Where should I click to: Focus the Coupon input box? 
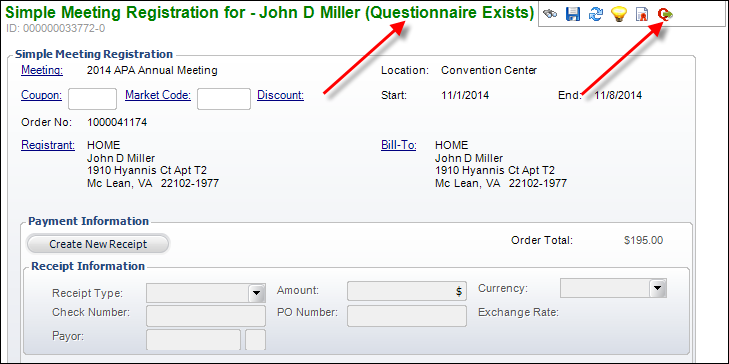[93, 99]
